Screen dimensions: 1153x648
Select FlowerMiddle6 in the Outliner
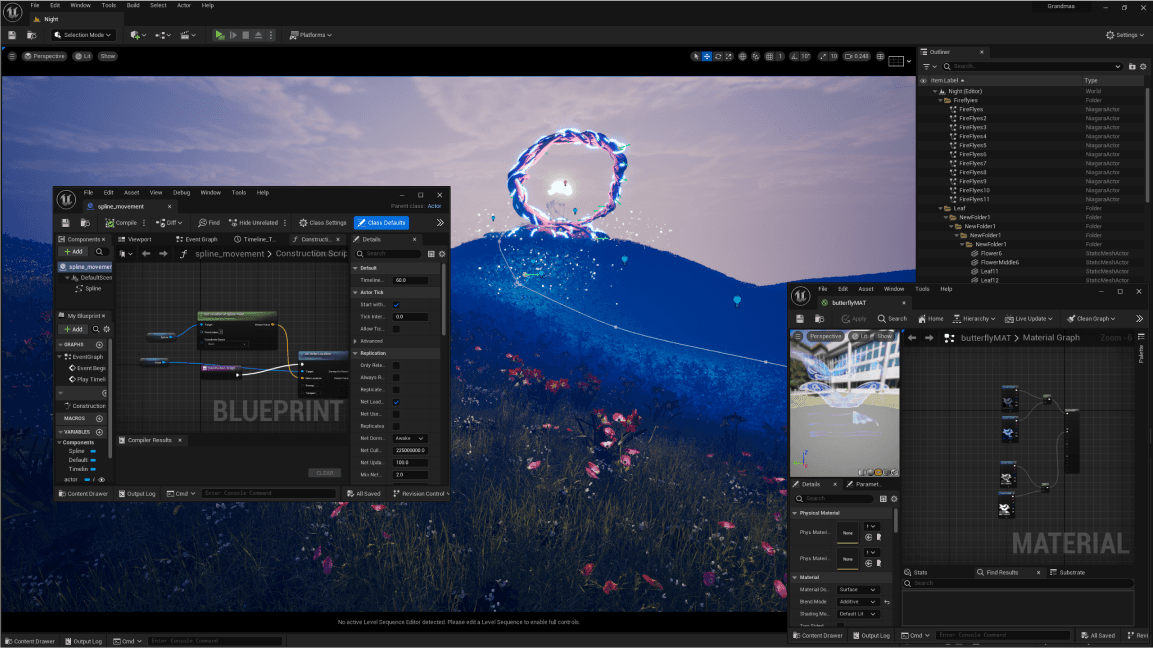[999, 262]
